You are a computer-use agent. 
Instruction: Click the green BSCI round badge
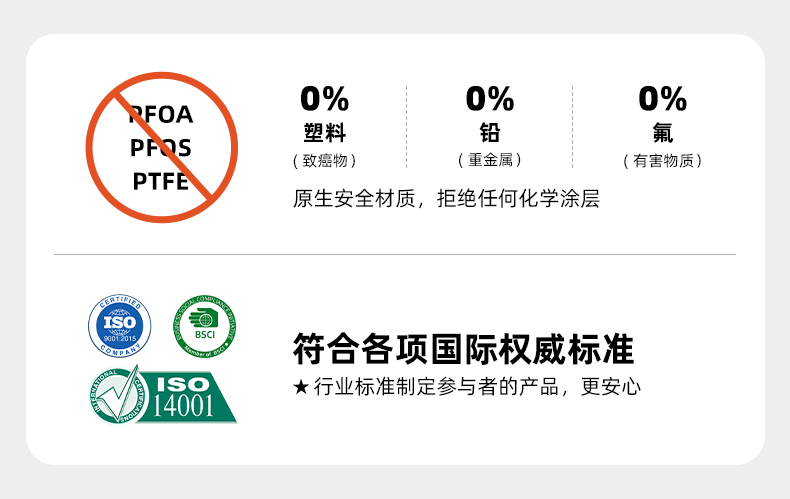(206, 325)
